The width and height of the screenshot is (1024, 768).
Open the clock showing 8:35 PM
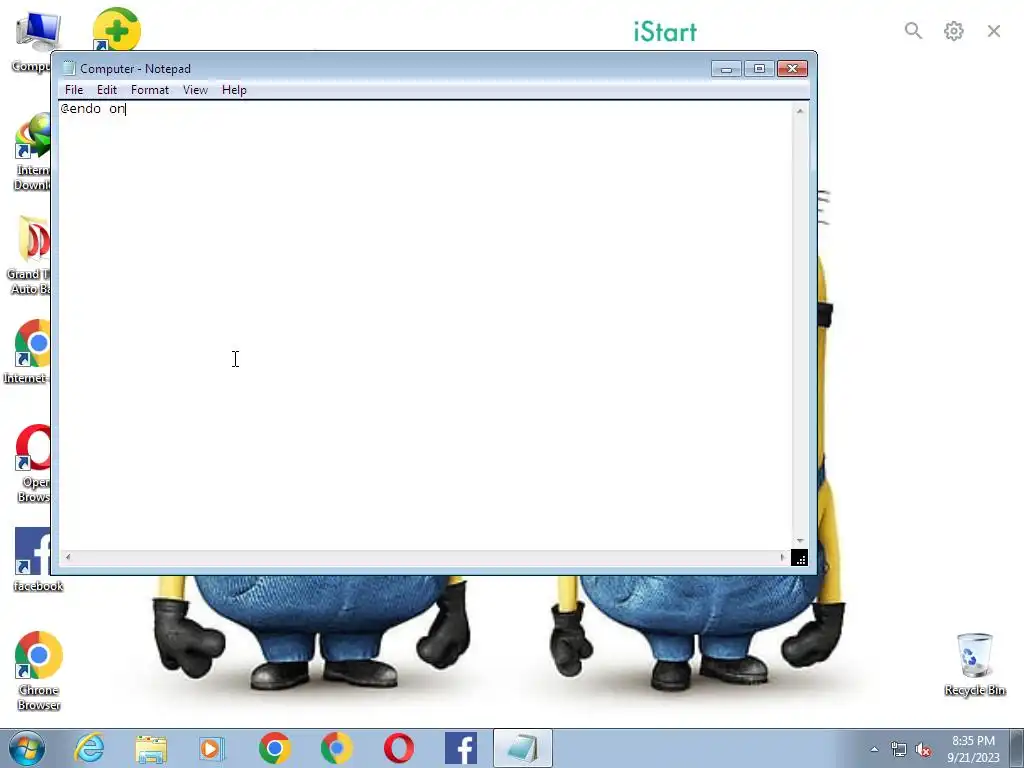973,748
